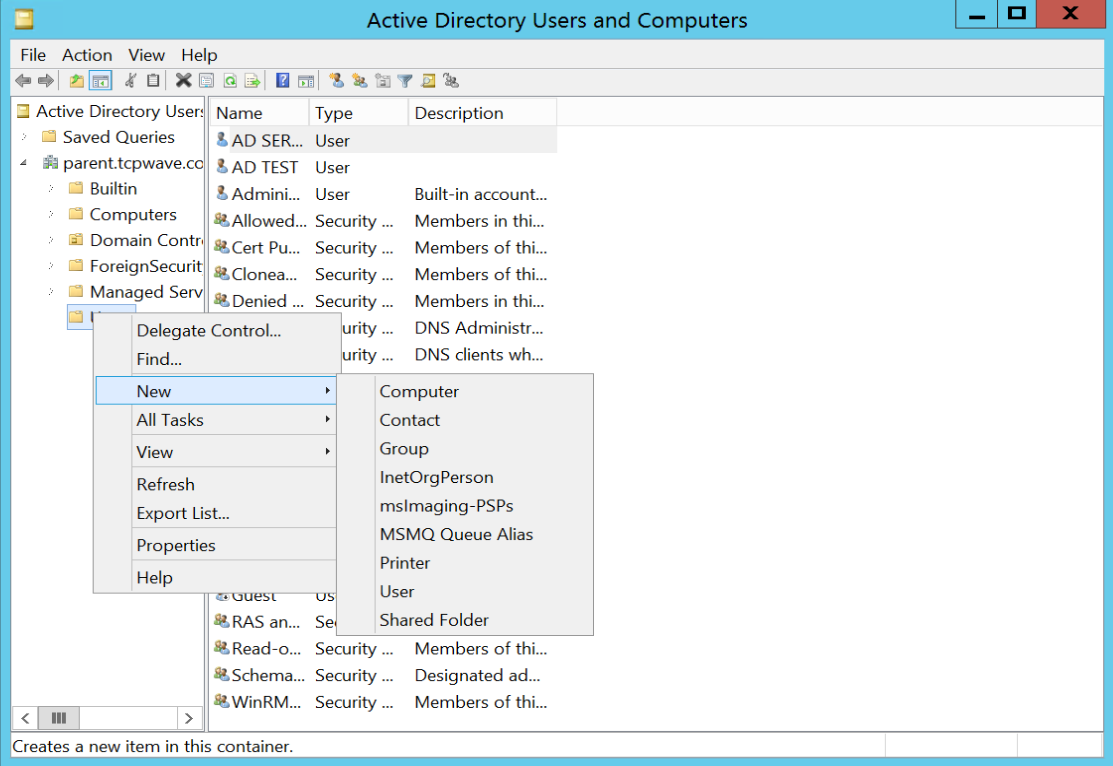Click user icon beside AD TEST row
This screenshot has width=1113, height=766.
tap(222, 167)
